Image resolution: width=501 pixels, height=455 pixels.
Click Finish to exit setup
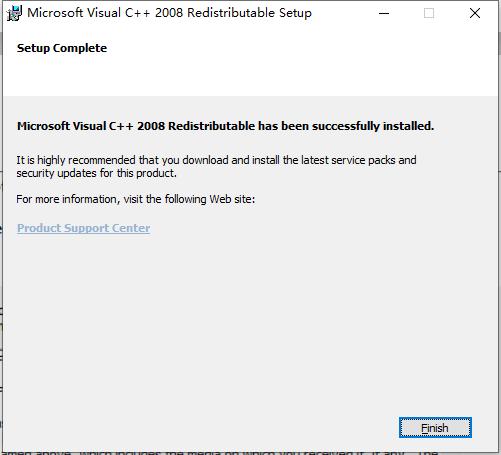pyautogui.click(x=435, y=428)
